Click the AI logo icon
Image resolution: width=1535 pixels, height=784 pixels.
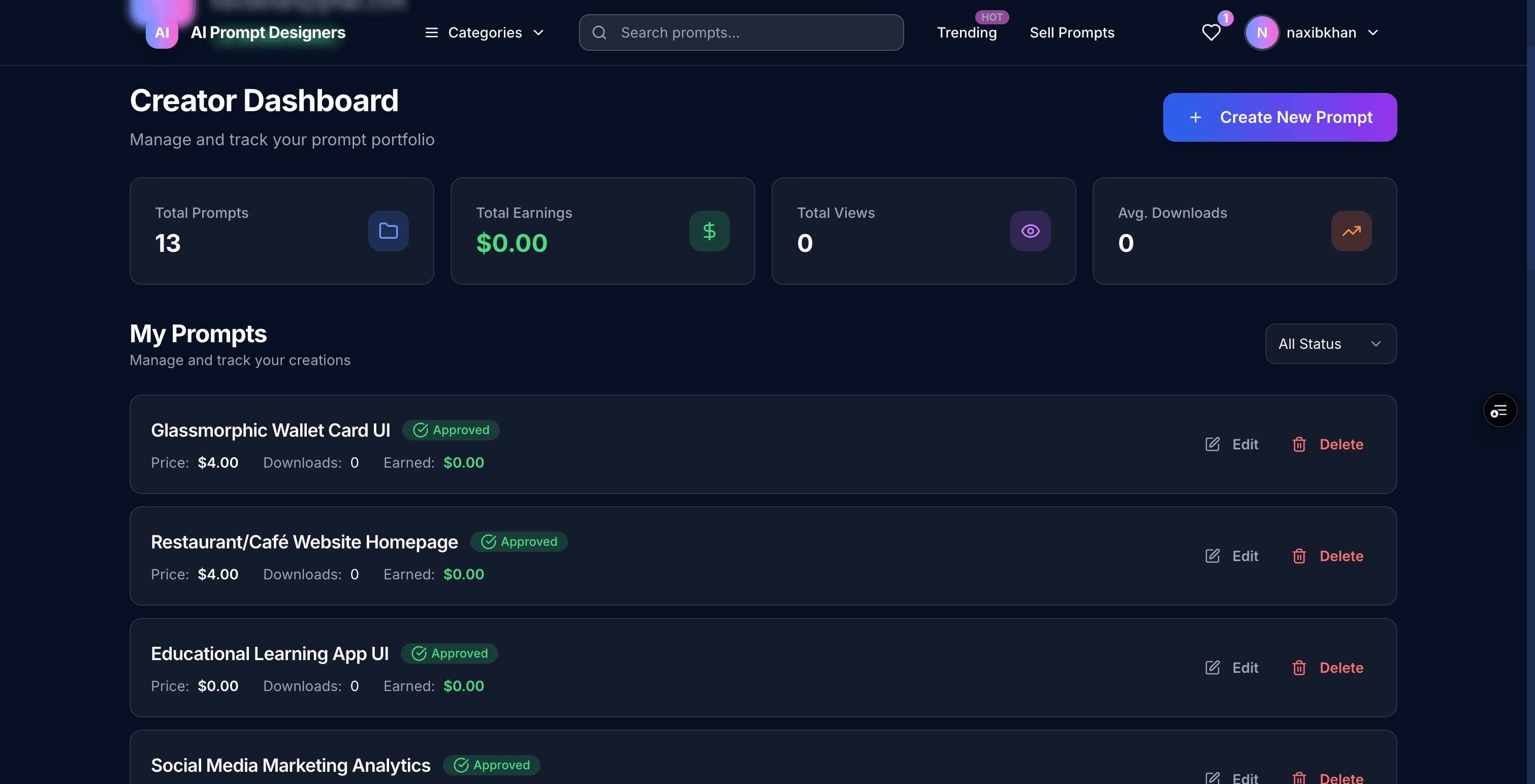click(162, 33)
